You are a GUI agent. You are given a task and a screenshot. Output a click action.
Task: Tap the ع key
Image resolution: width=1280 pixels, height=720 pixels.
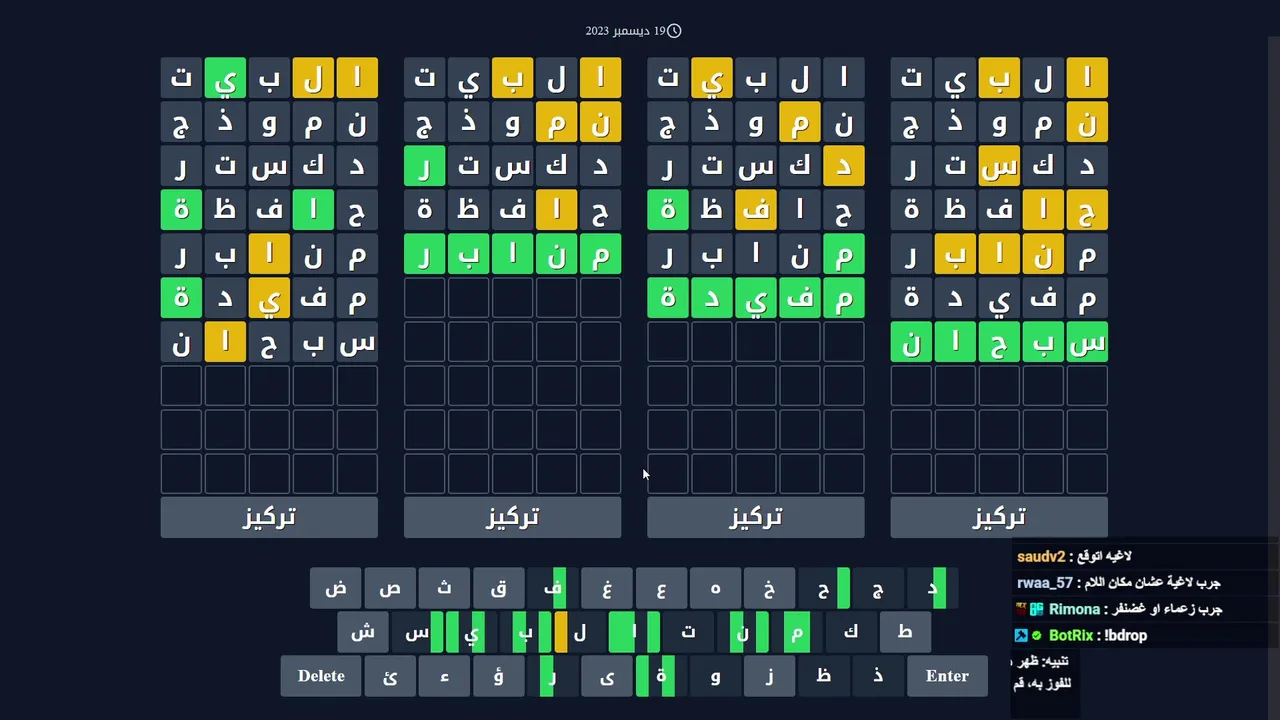pos(661,588)
